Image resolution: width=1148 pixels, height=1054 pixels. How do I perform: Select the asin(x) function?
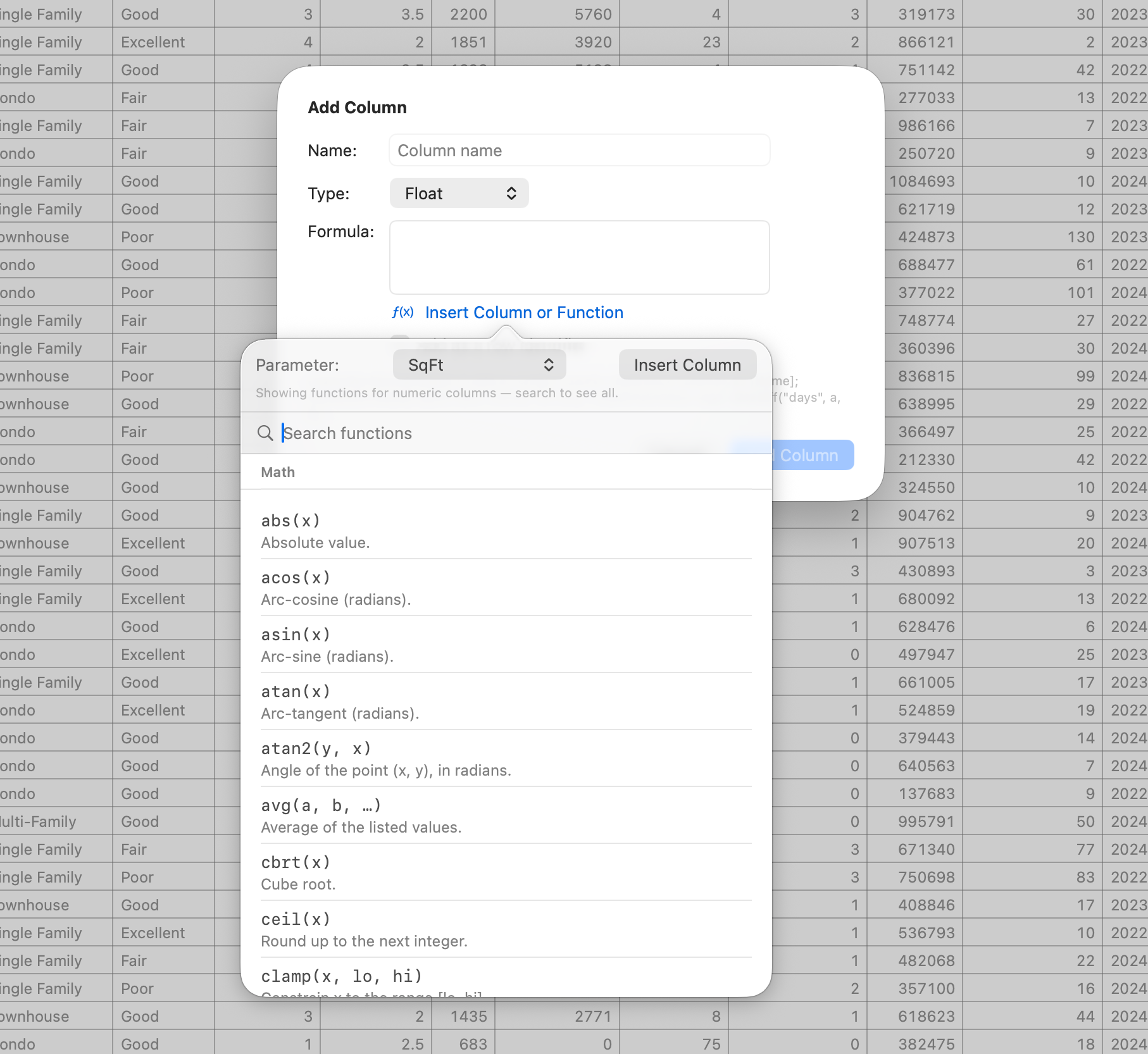pyautogui.click(x=506, y=645)
